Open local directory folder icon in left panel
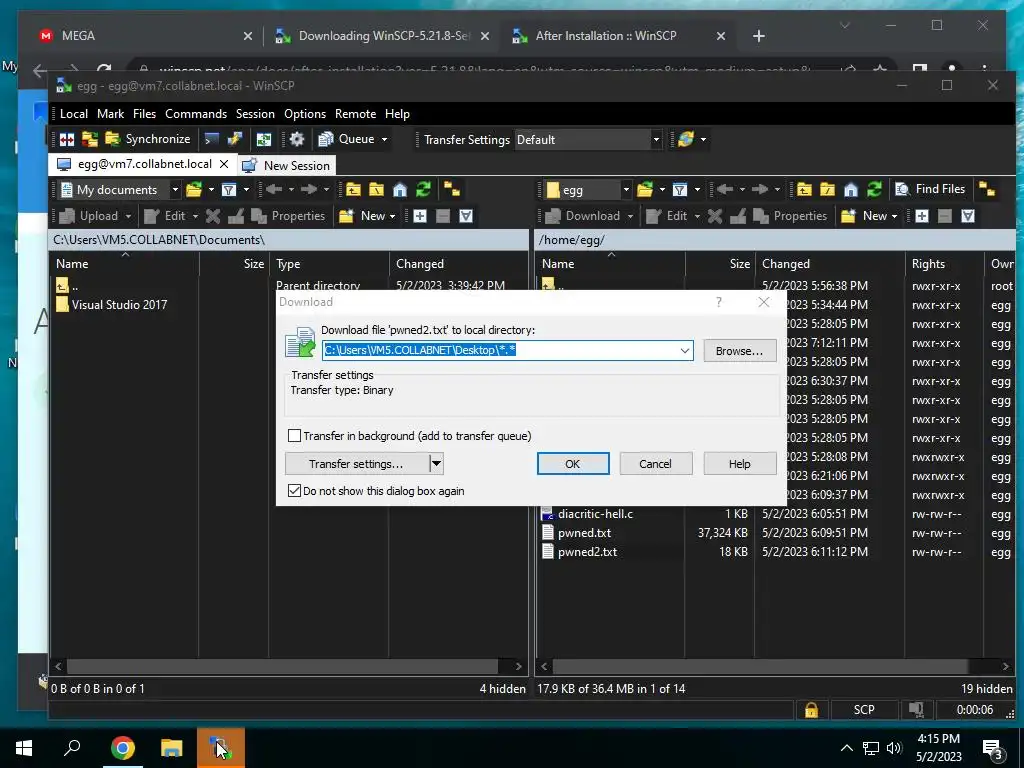 [194, 190]
